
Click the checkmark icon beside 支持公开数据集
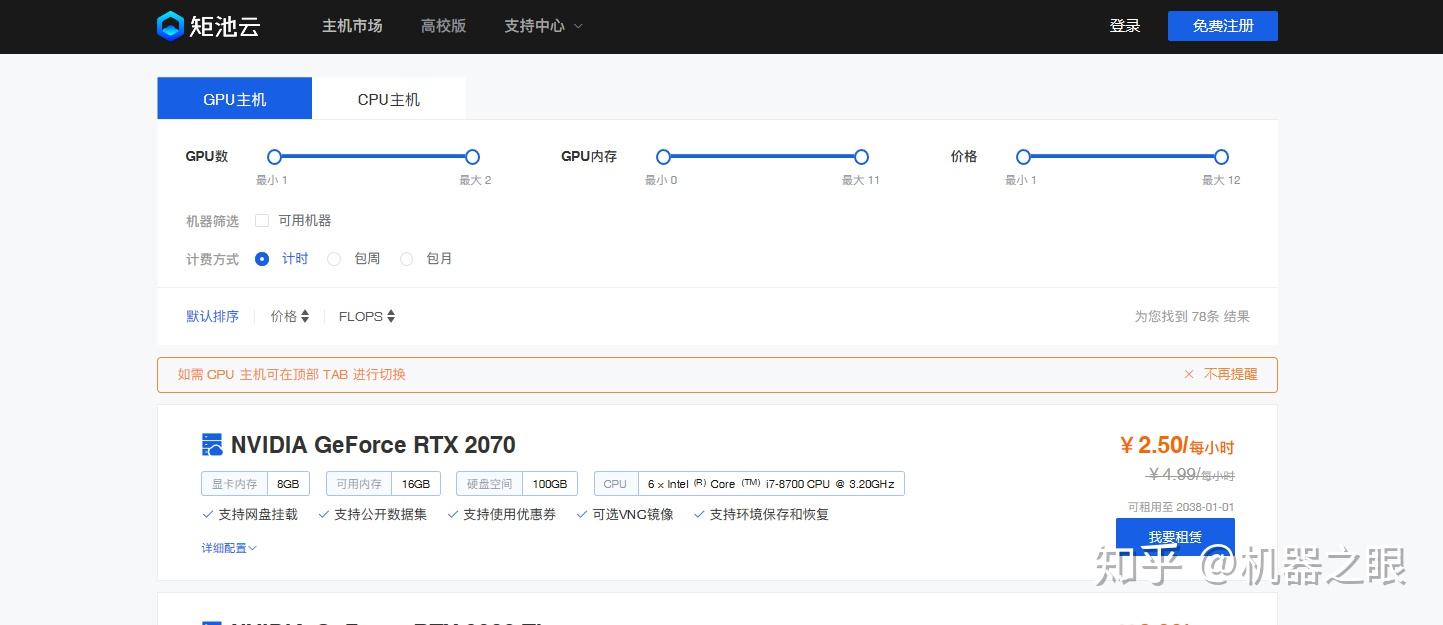(324, 514)
